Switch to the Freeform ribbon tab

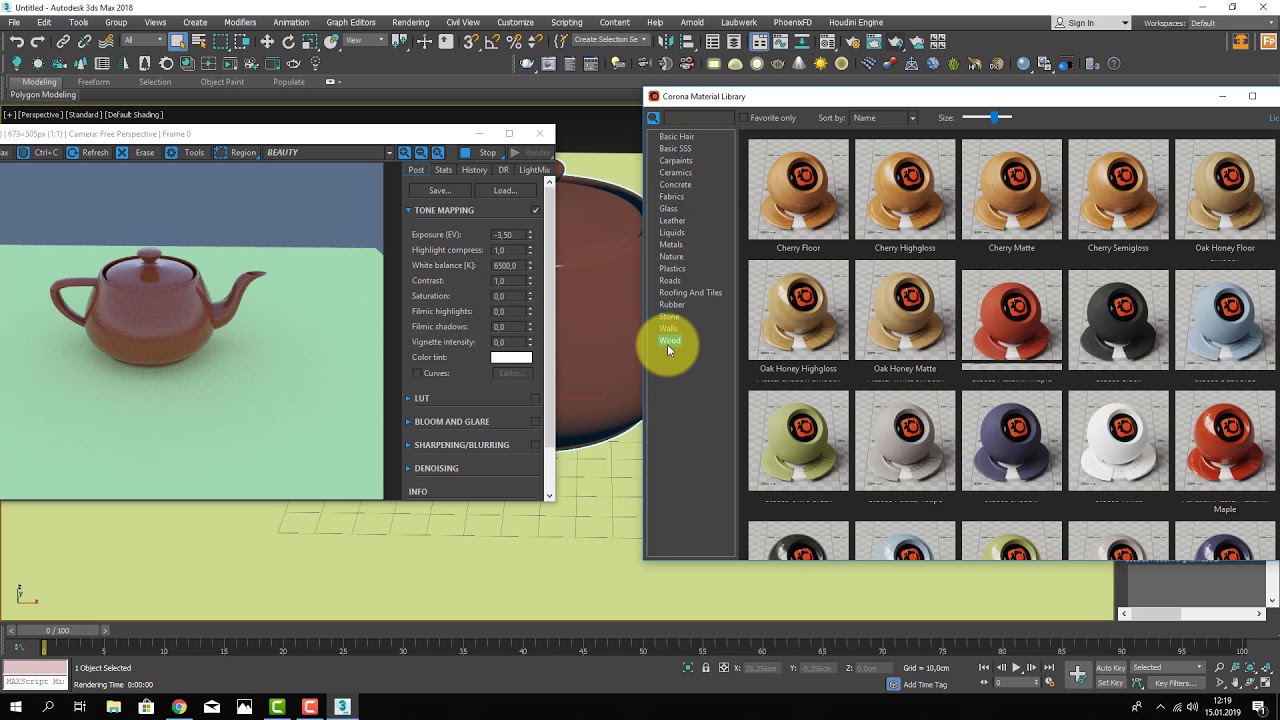point(94,82)
